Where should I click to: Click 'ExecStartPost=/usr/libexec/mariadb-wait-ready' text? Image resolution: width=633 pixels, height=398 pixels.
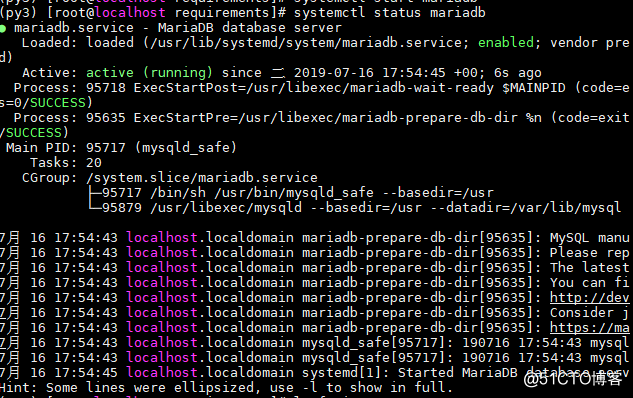[314, 88]
